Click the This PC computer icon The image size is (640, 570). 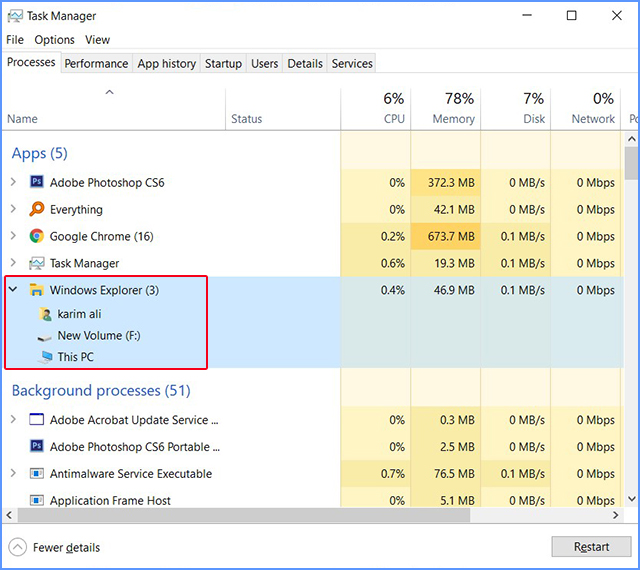pyautogui.click(x=45, y=357)
